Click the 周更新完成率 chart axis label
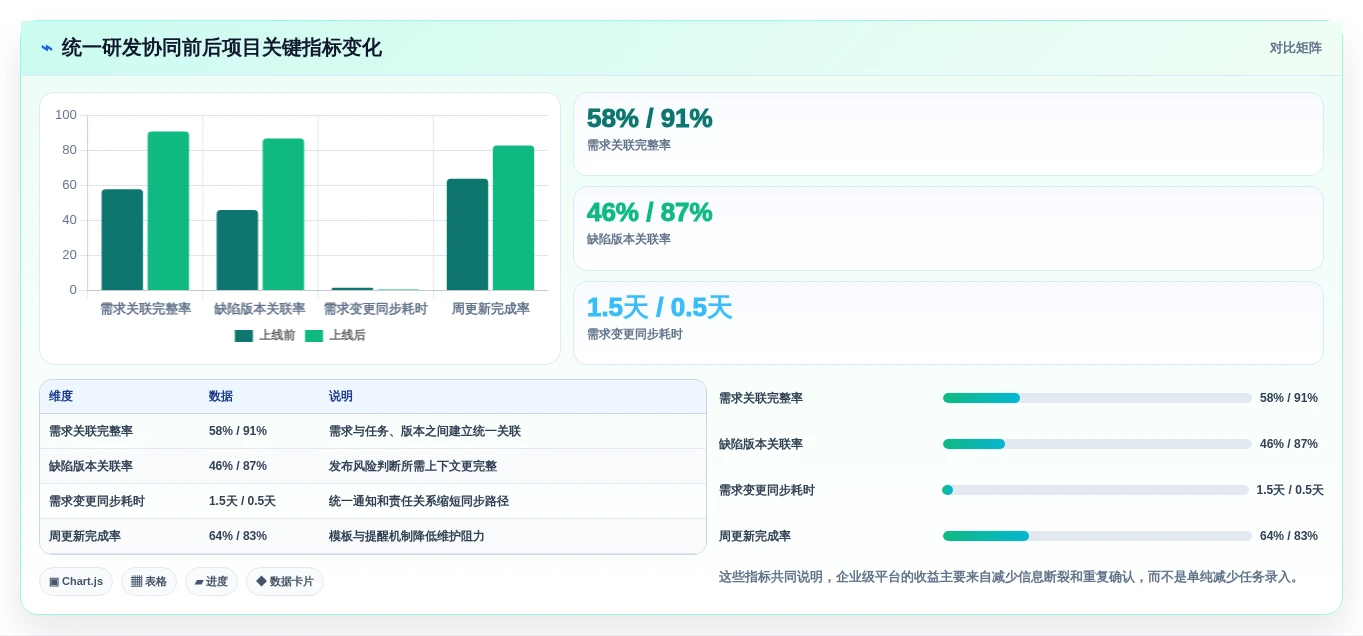This screenshot has width=1363, height=636. pos(490,309)
